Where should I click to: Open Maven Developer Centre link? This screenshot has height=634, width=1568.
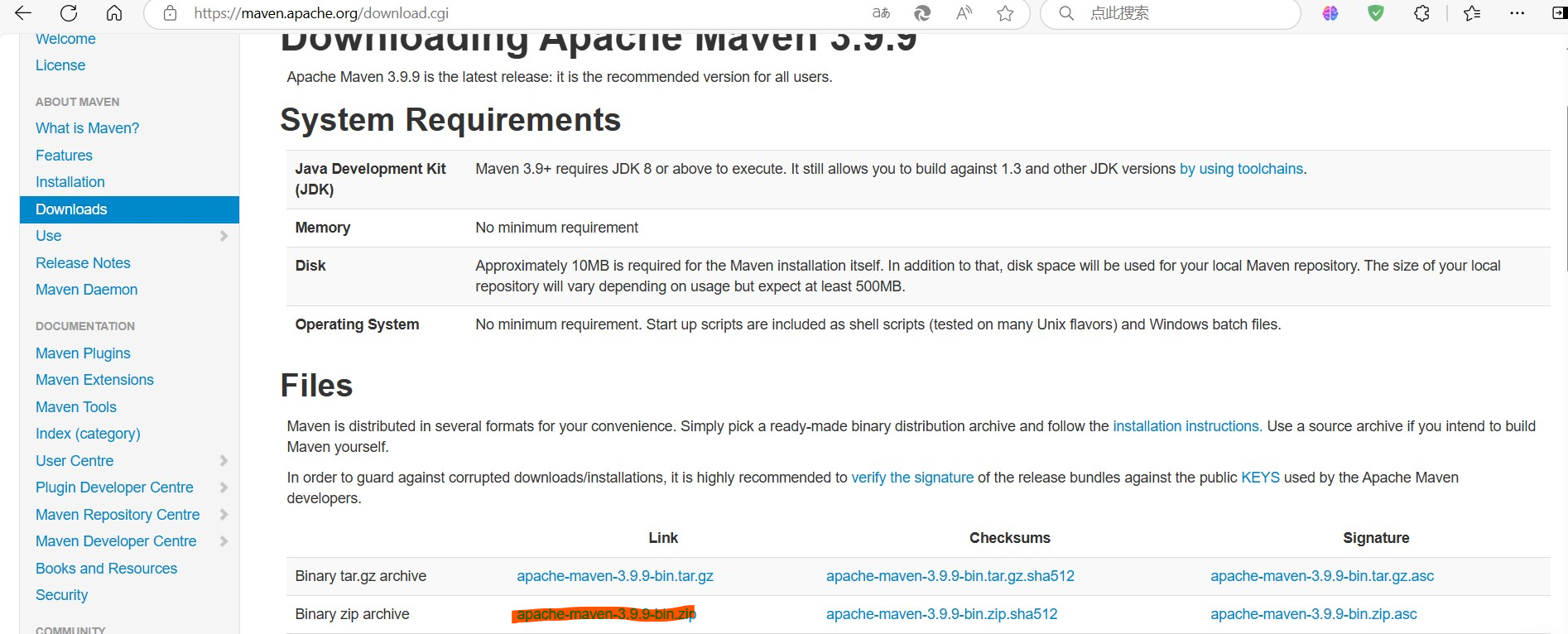(116, 541)
